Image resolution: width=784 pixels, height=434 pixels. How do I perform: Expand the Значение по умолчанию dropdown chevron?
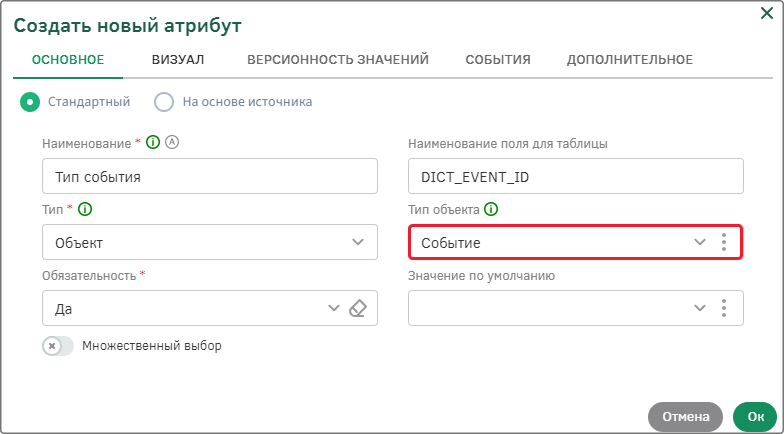coord(700,308)
